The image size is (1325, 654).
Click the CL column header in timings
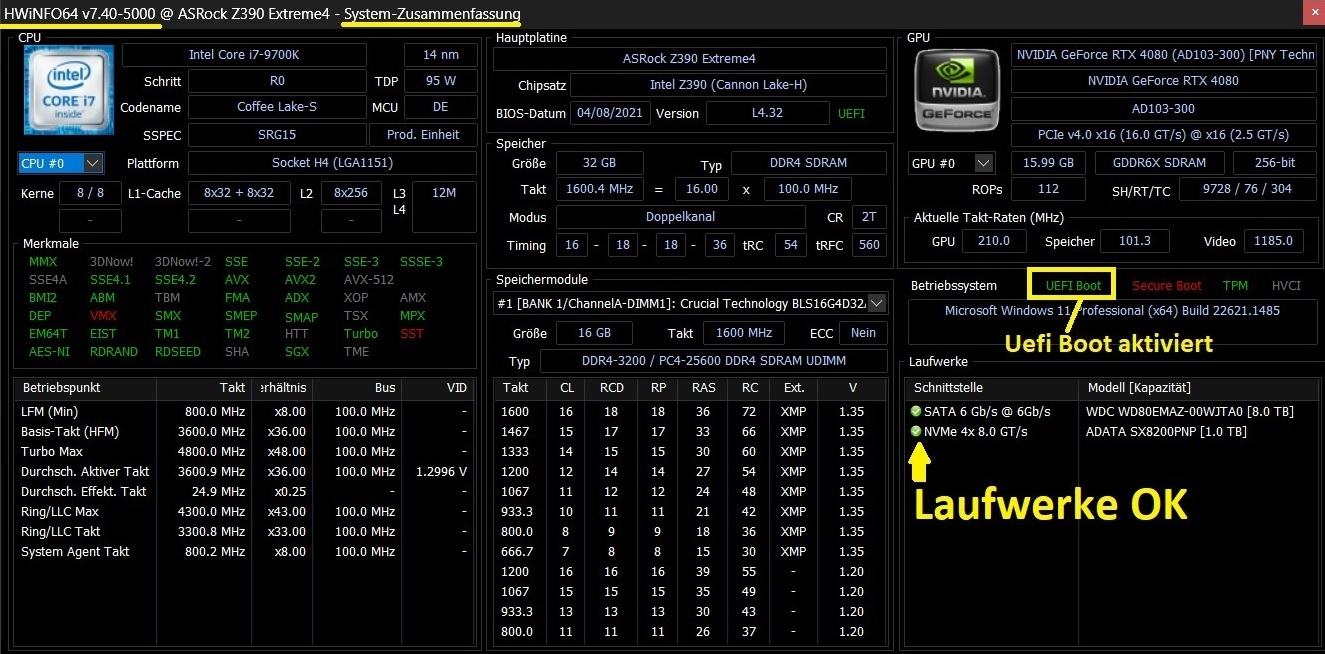point(566,387)
